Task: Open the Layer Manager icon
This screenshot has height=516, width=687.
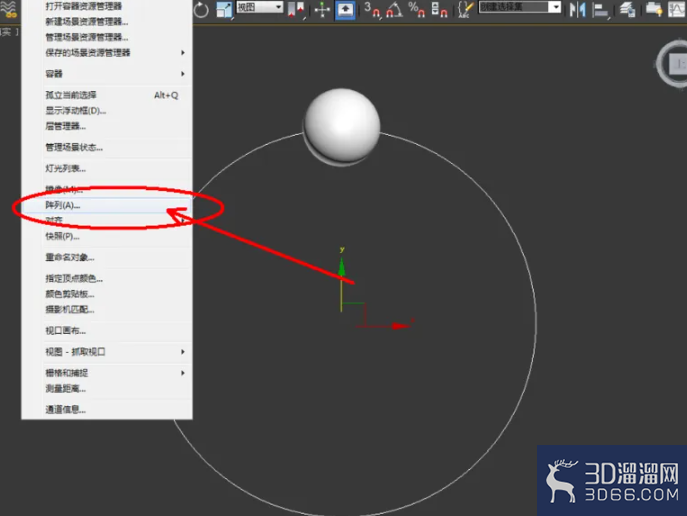Action: point(627,10)
